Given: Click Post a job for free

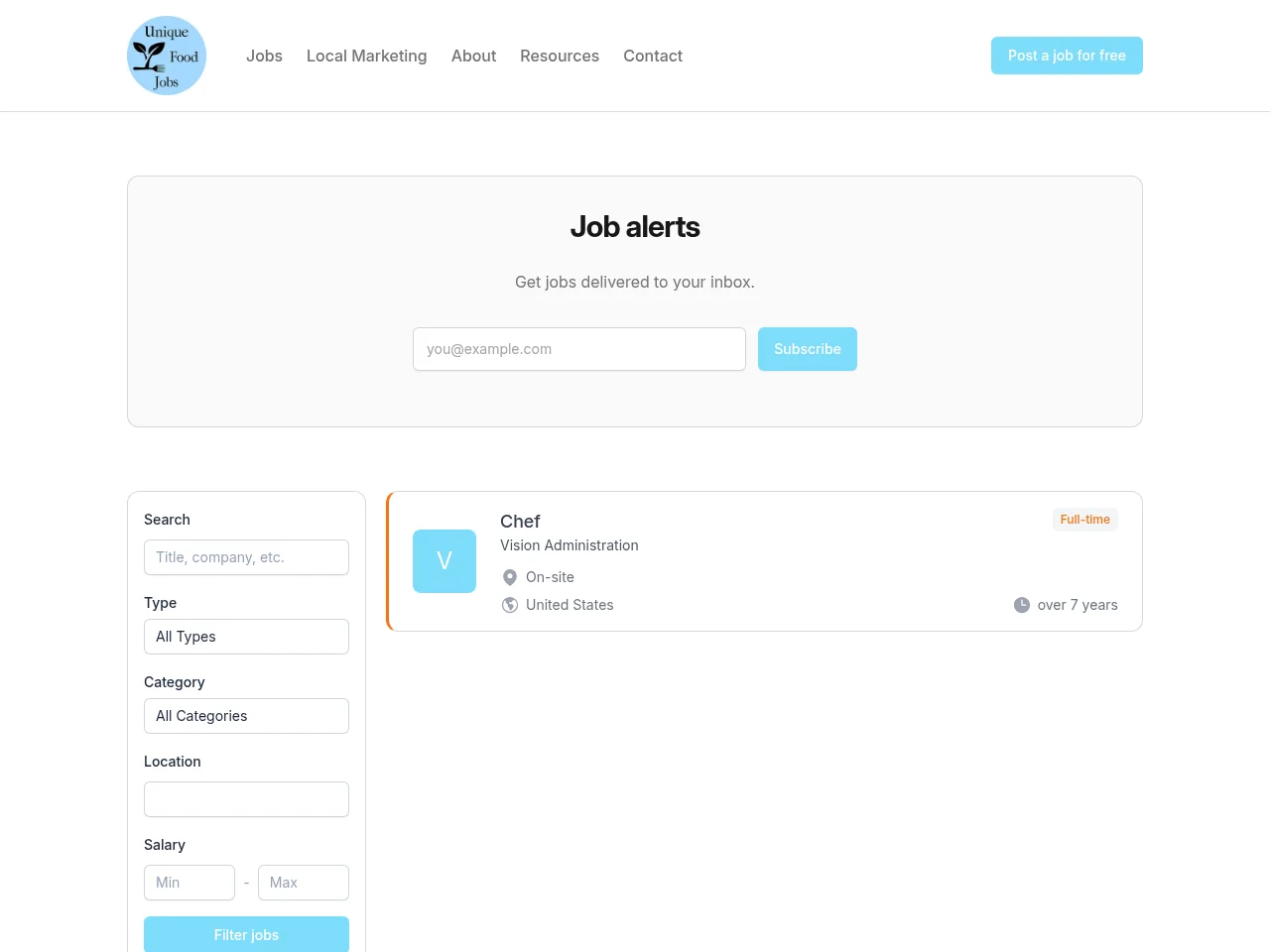Looking at the screenshot, I should [1067, 56].
